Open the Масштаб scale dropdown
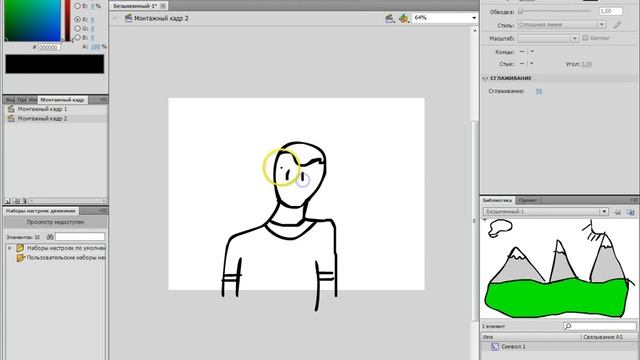The image size is (640, 360). (x=548, y=38)
